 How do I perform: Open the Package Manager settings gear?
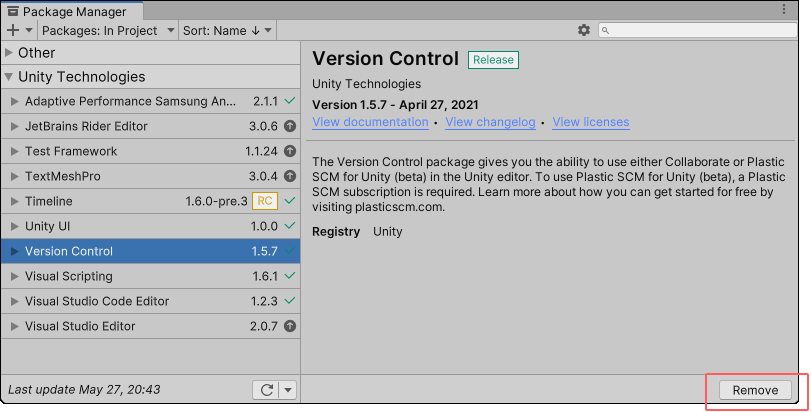click(583, 30)
